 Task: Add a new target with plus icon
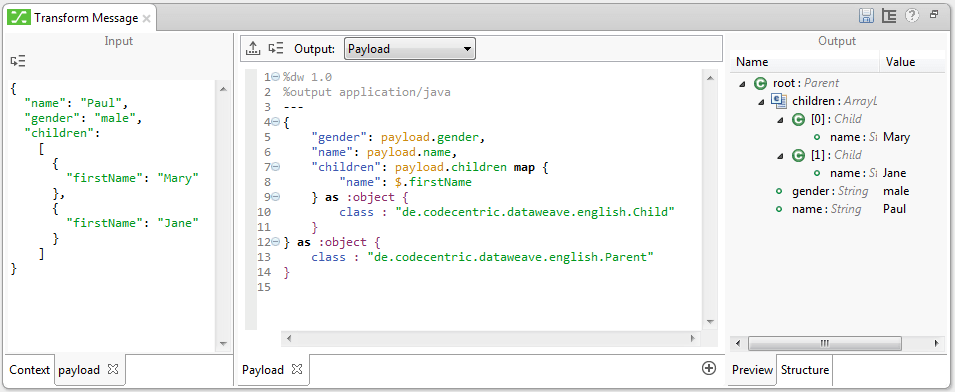[x=708, y=367]
